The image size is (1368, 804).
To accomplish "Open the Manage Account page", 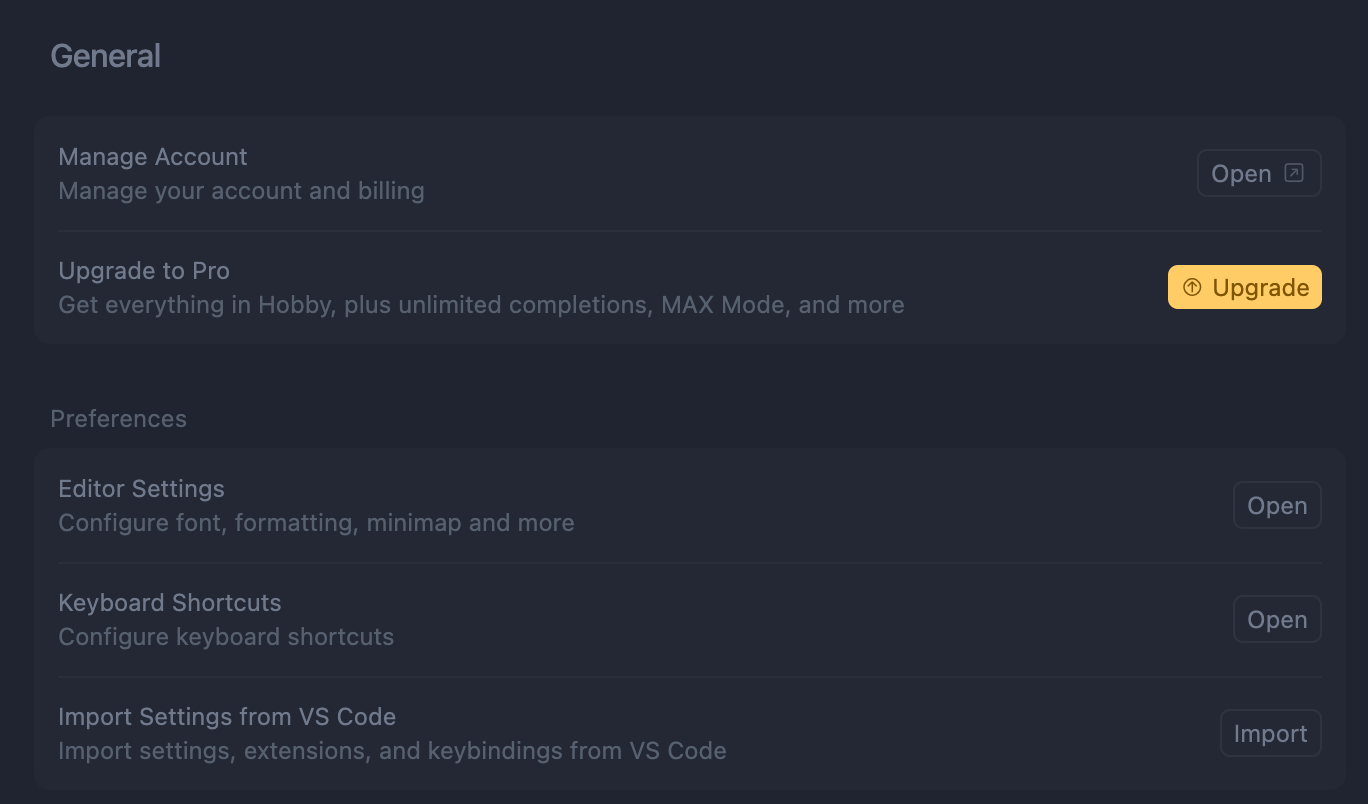I will pyautogui.click(x=1259, y=173).
